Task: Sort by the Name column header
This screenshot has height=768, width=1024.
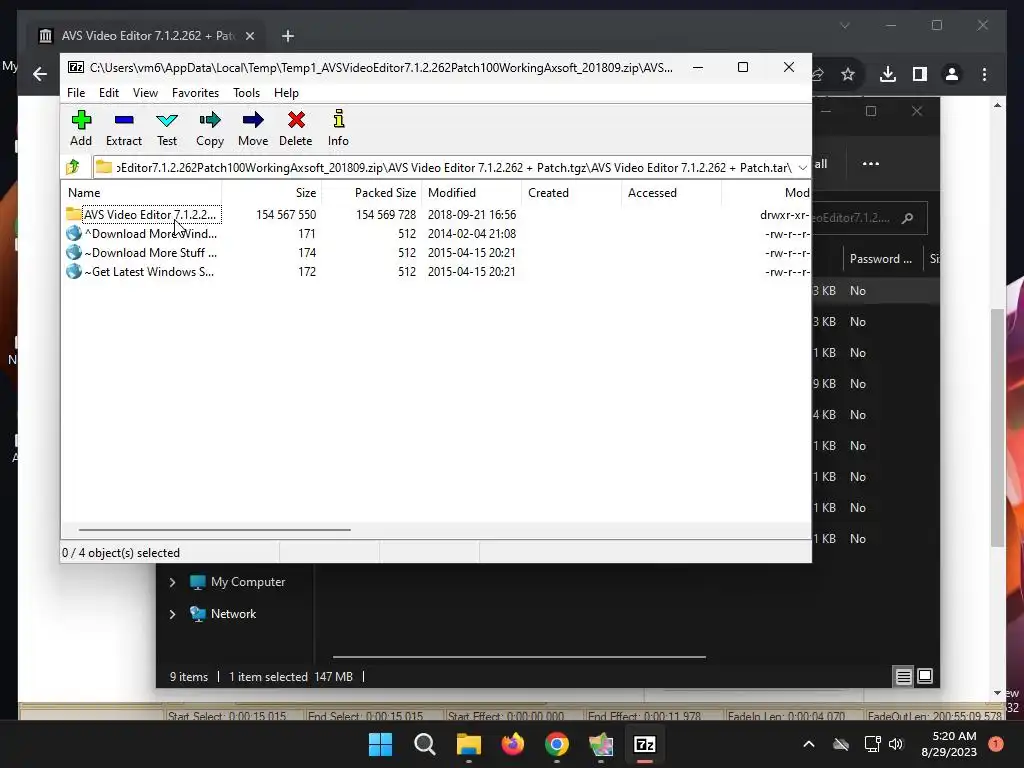Action: click(142, 193)
